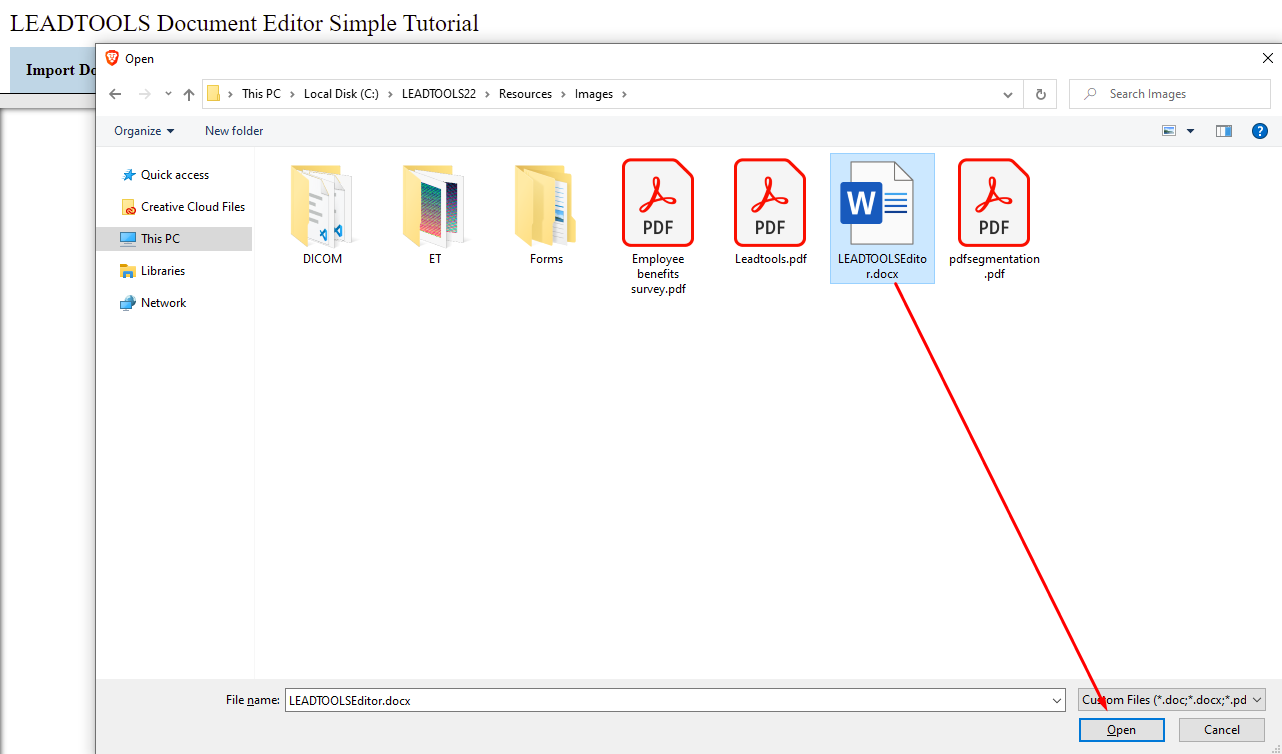Click Local Disk (C:) in breadcrumb
The height and width of the screenshot is (754, 1282).
pyautogui.click(x=341, y=94)
